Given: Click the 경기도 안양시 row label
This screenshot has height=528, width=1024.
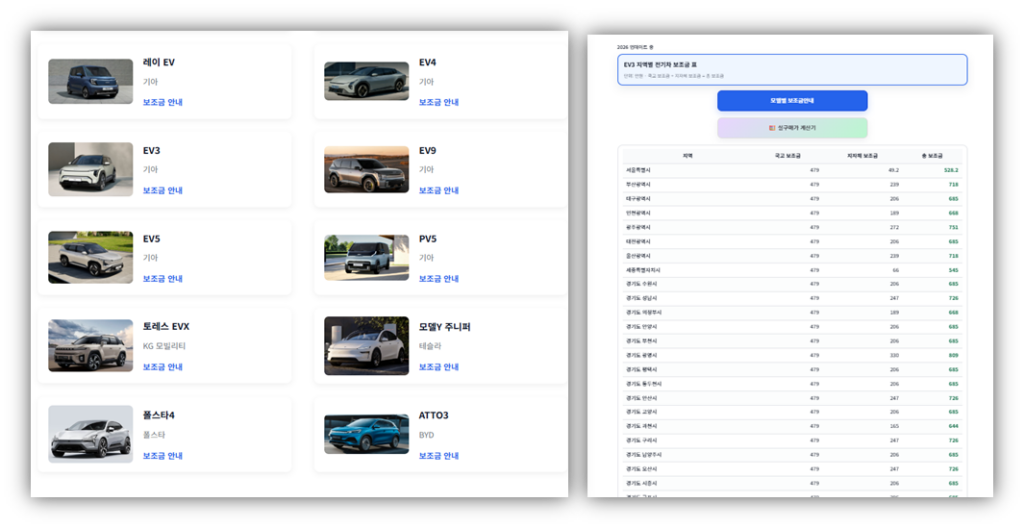Looking at the screenshot, I should pos(641,327).
